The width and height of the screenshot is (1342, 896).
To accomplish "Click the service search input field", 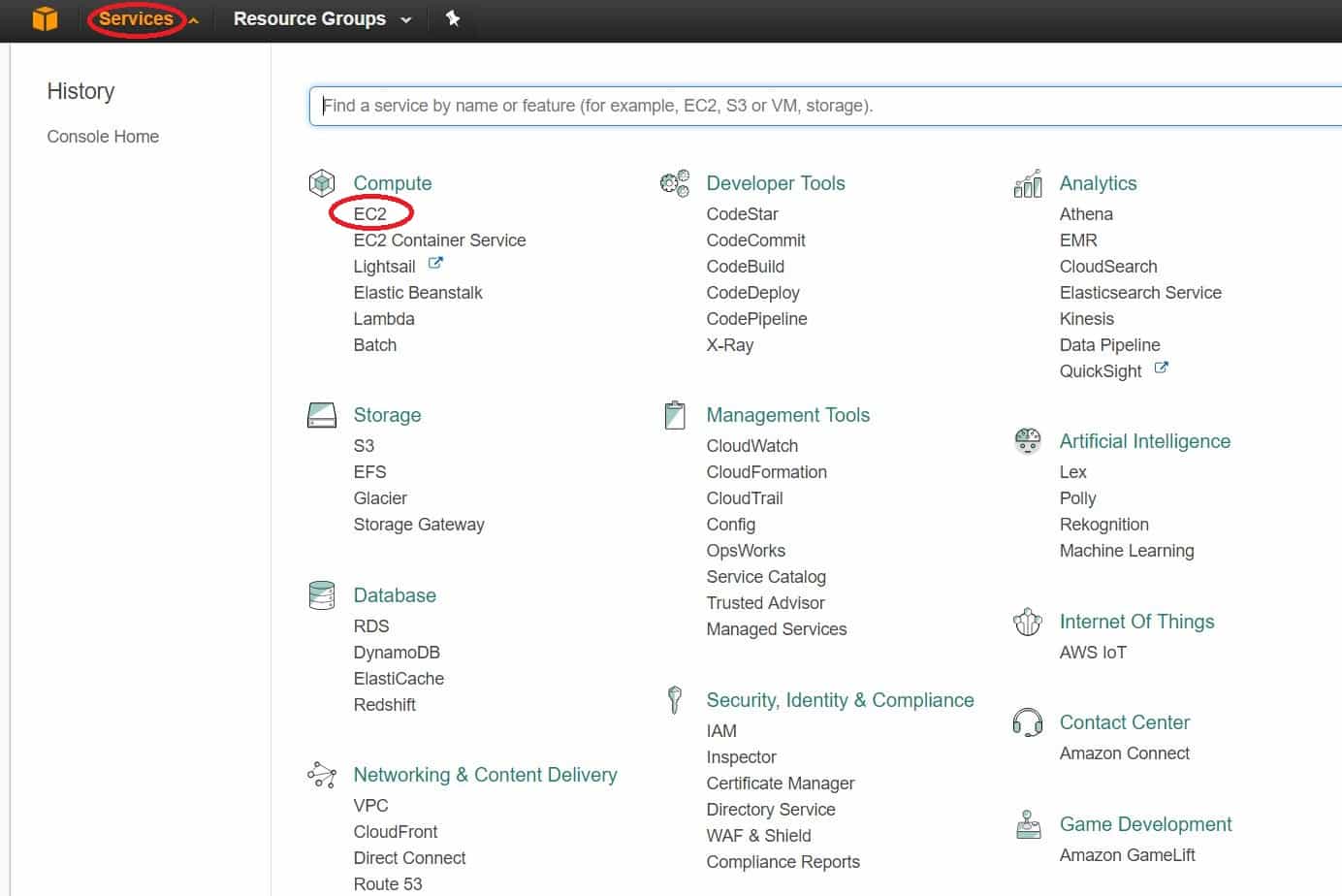I will tap(824, 106).
